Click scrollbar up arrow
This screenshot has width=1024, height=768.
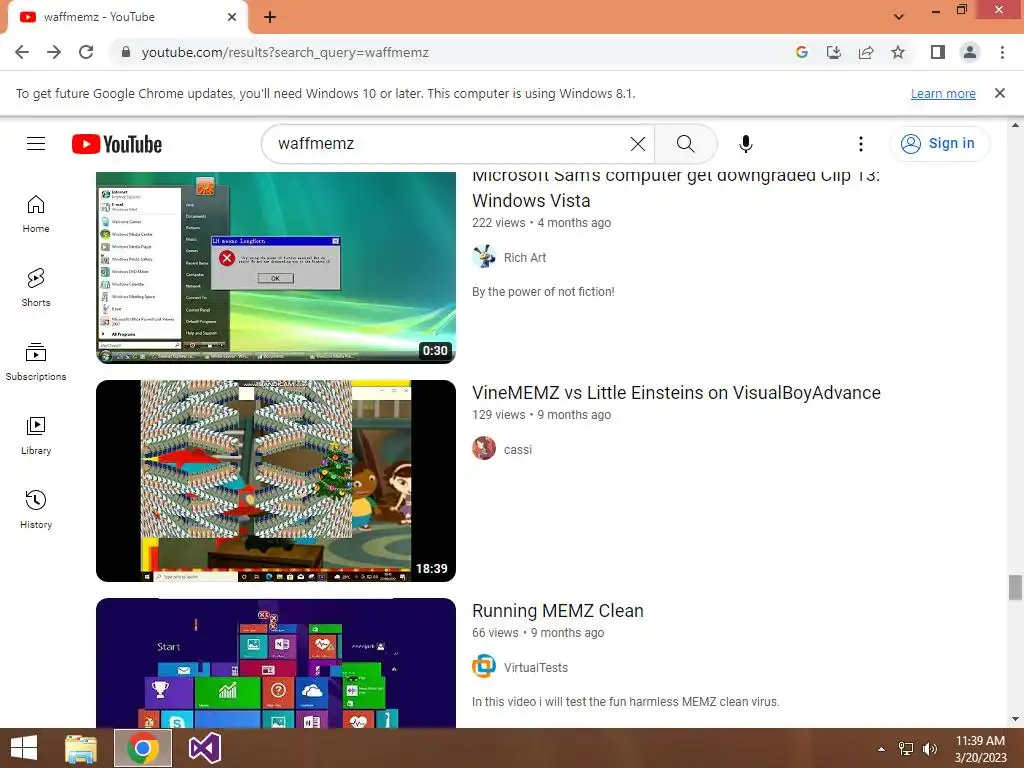click(x=1015, y=125)
